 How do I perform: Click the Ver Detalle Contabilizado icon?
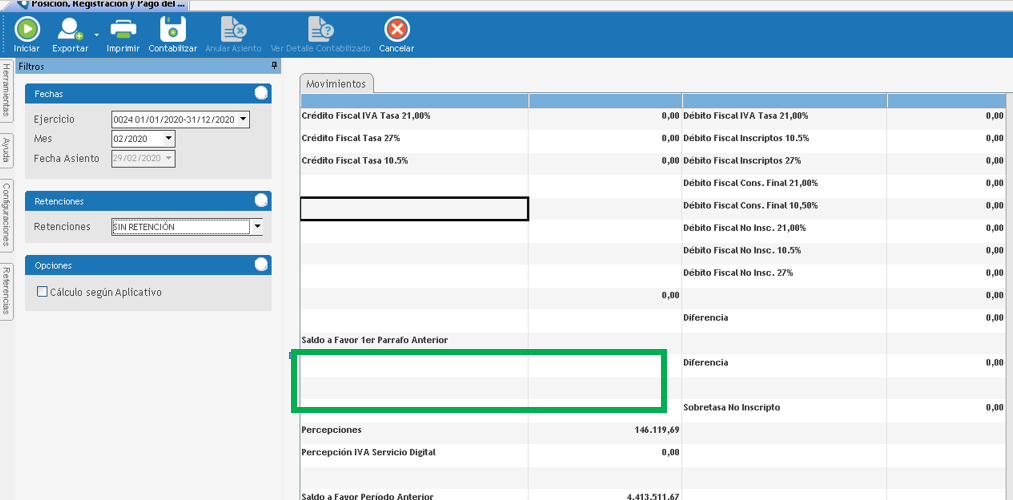(x=320, y=29)
